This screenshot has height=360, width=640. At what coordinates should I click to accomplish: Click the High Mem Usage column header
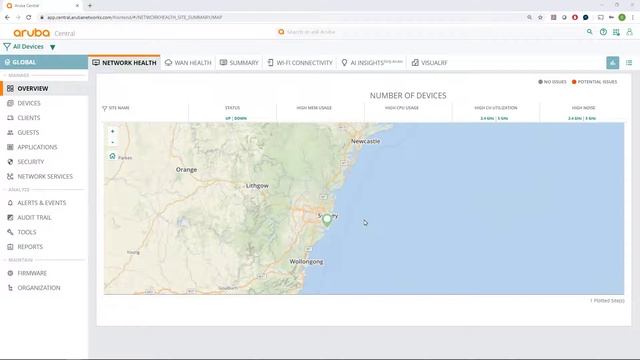[x=314, y=108]
